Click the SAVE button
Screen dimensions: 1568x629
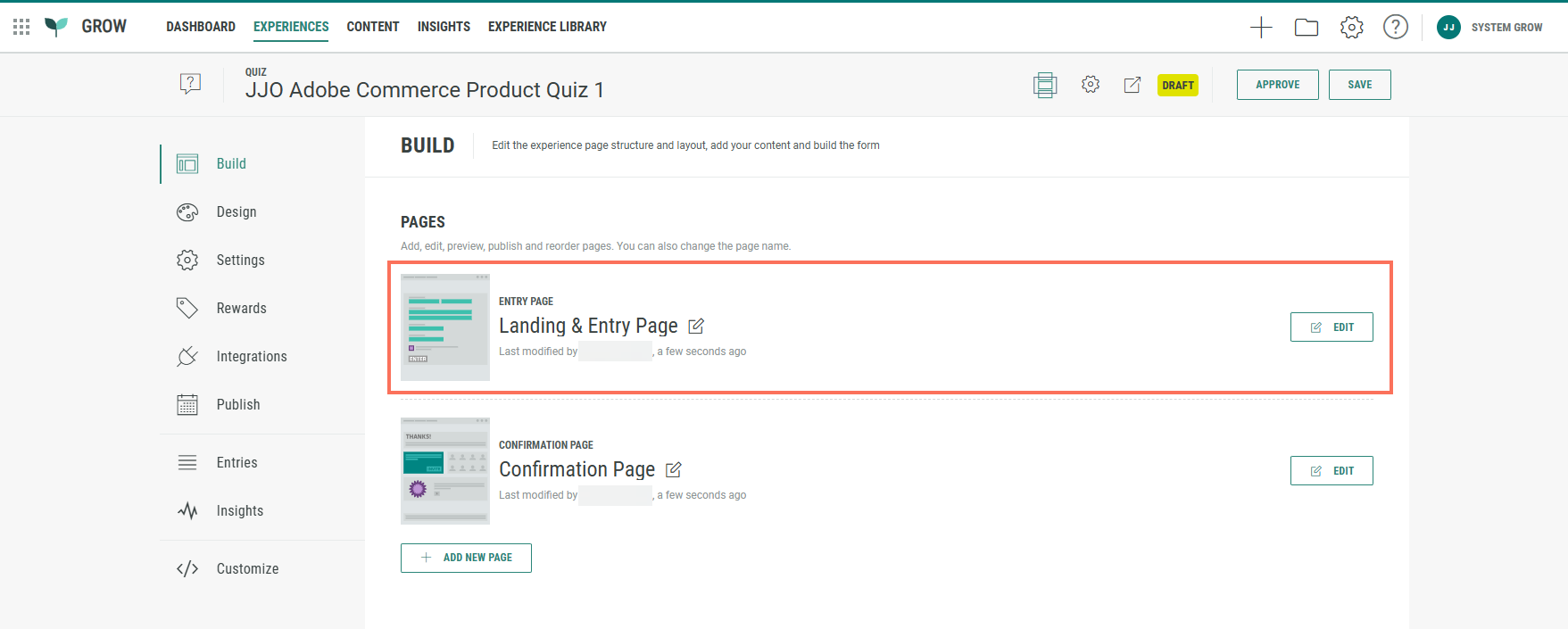point(1360,85)
